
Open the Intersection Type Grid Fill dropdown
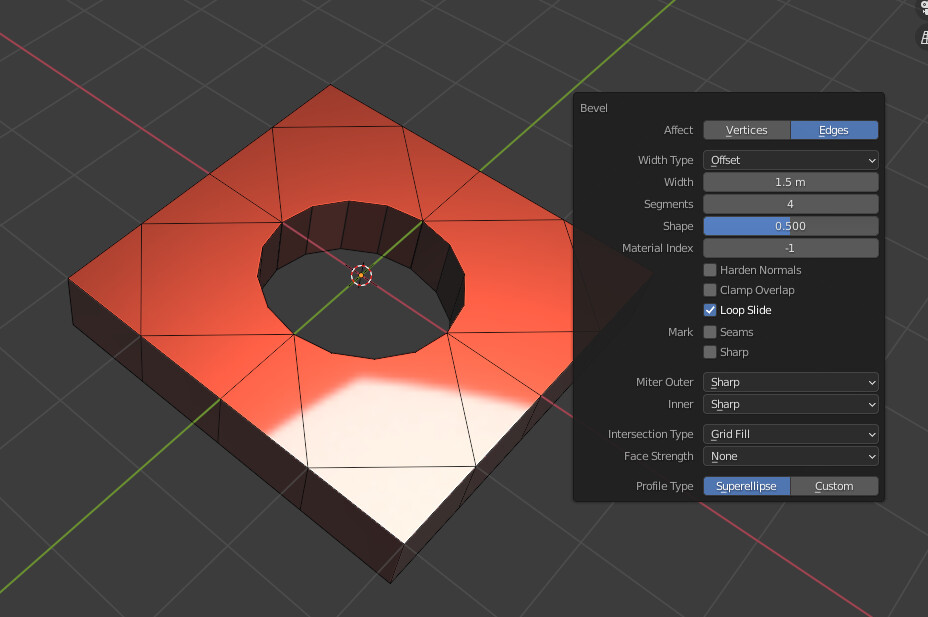point(790,434)
